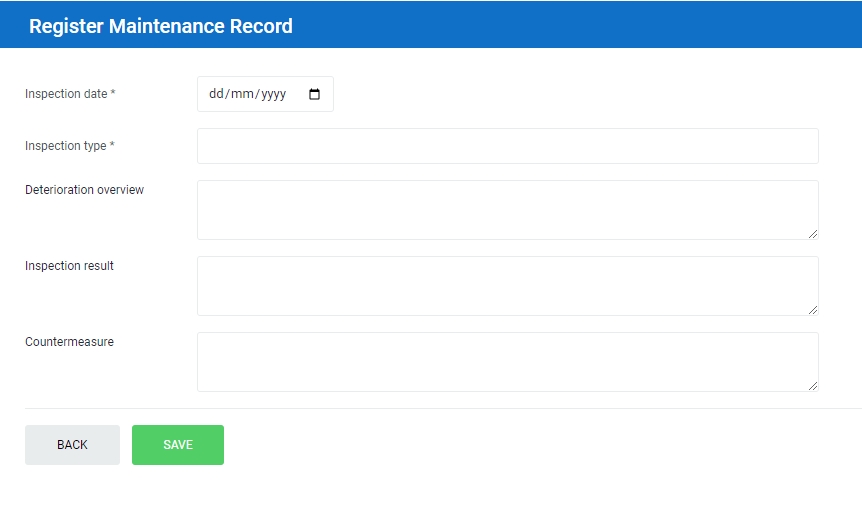Click the Inspection date label

(66, 94)
